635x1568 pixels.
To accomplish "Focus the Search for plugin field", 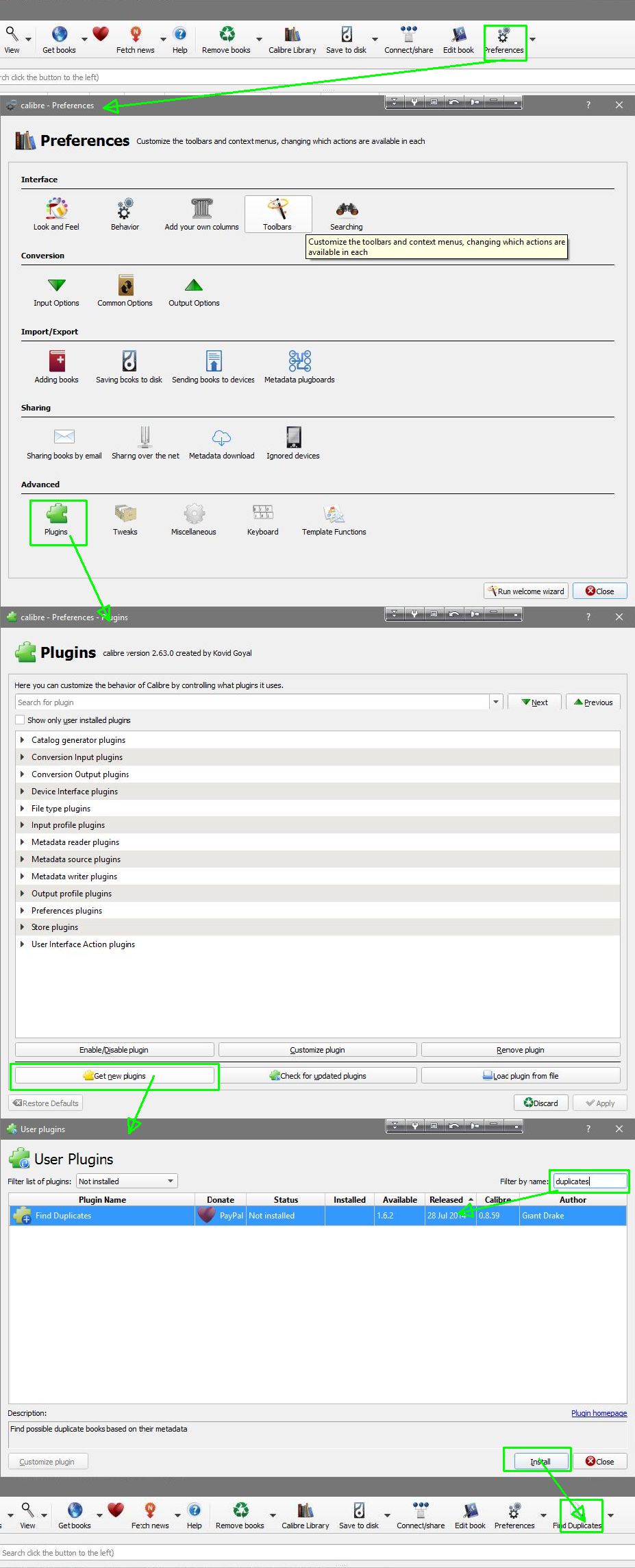I will (x=252, y=702).
